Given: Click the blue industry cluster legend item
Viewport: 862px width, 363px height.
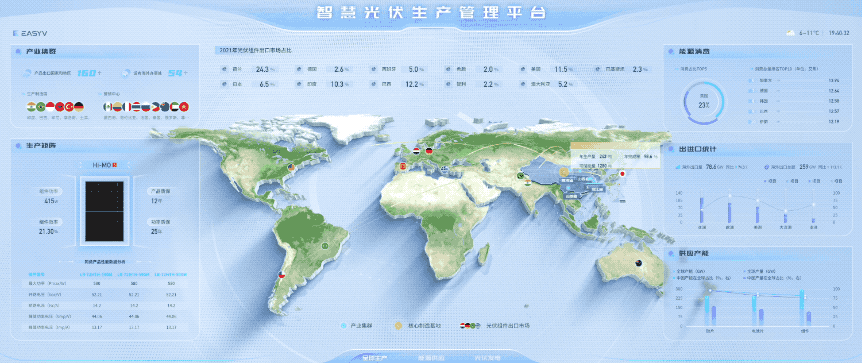Looking at the screenshot, I should 356,326.
